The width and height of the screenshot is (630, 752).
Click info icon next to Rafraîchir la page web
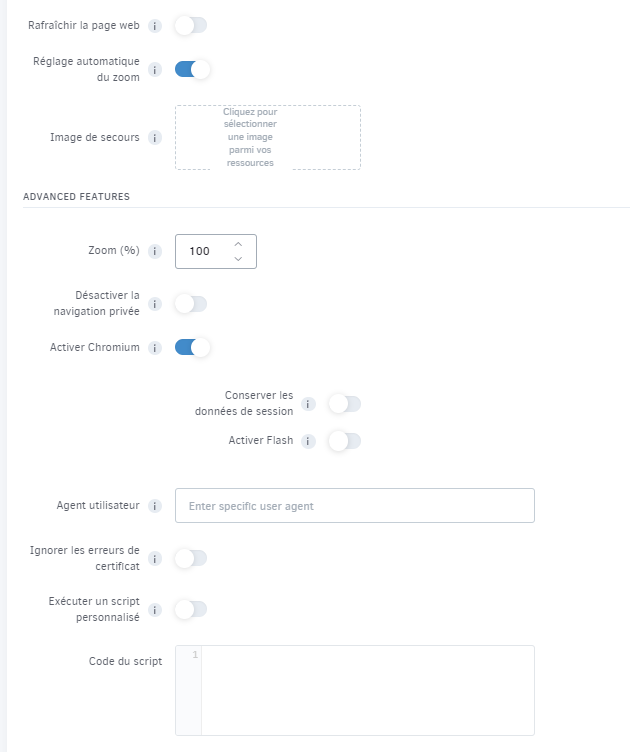point(154,26)
